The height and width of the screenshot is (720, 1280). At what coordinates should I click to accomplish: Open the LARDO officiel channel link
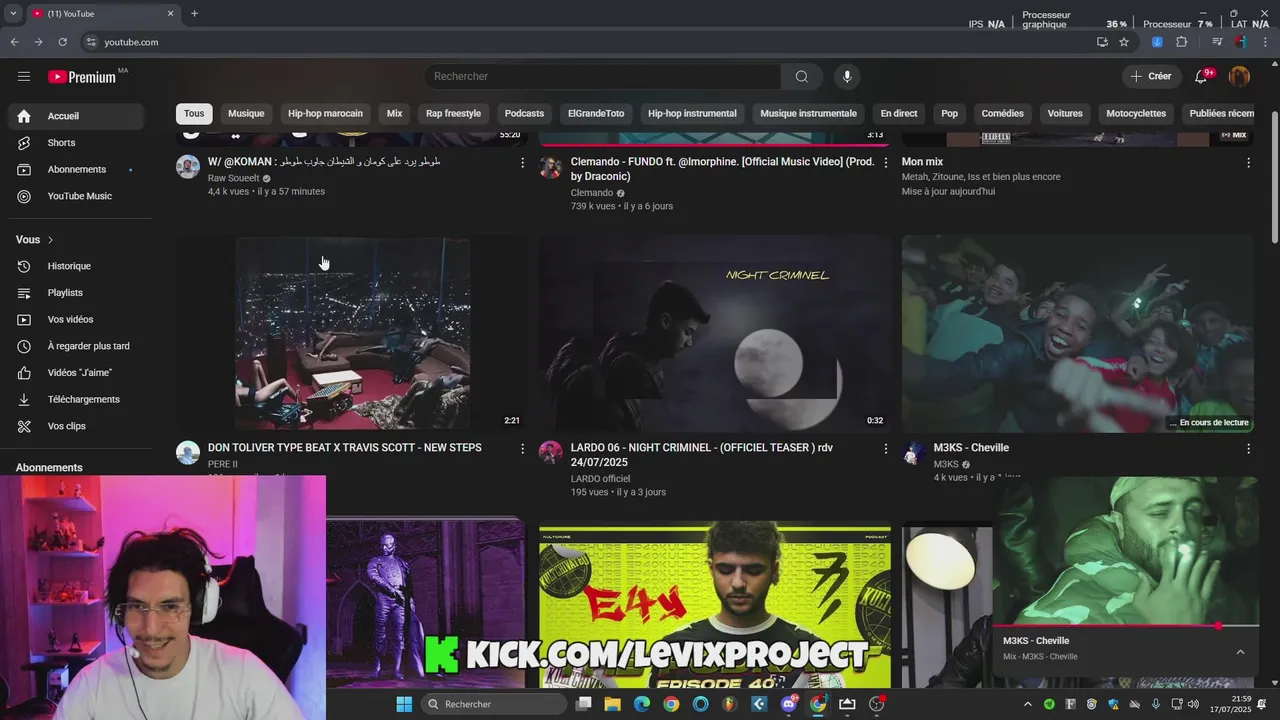pos(600,479)
